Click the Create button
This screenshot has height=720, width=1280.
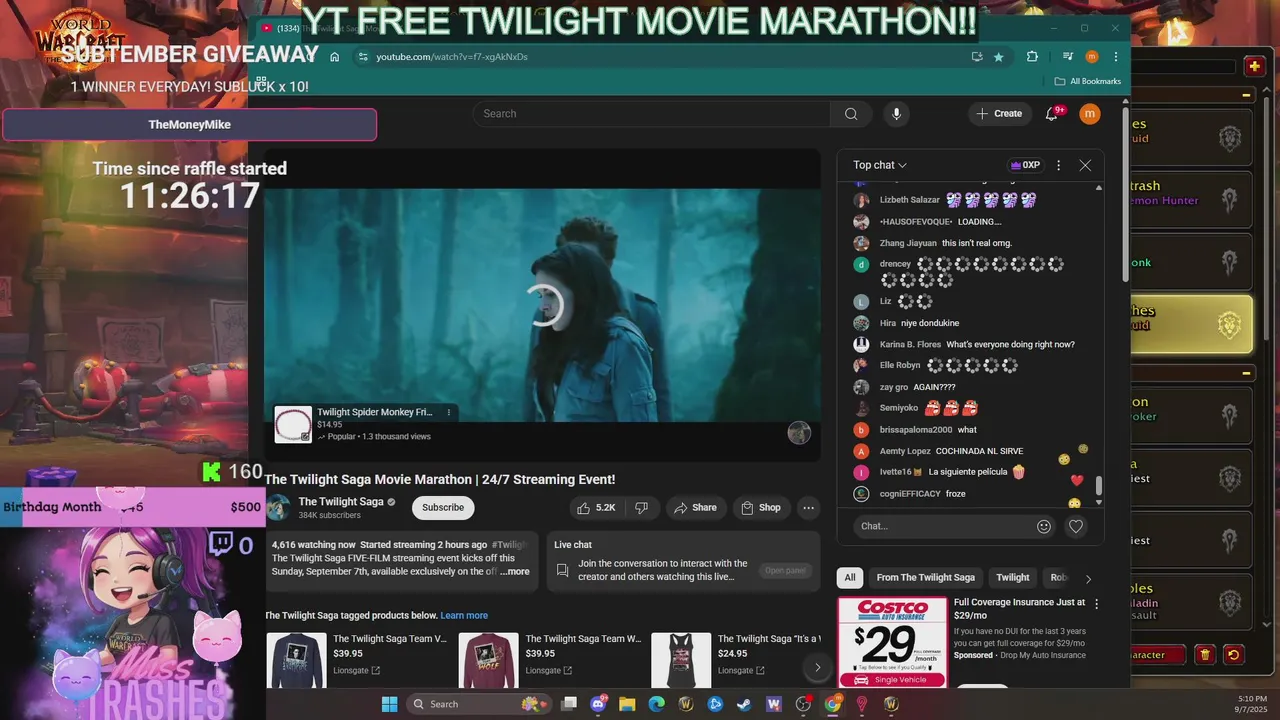tap(999, 114)
